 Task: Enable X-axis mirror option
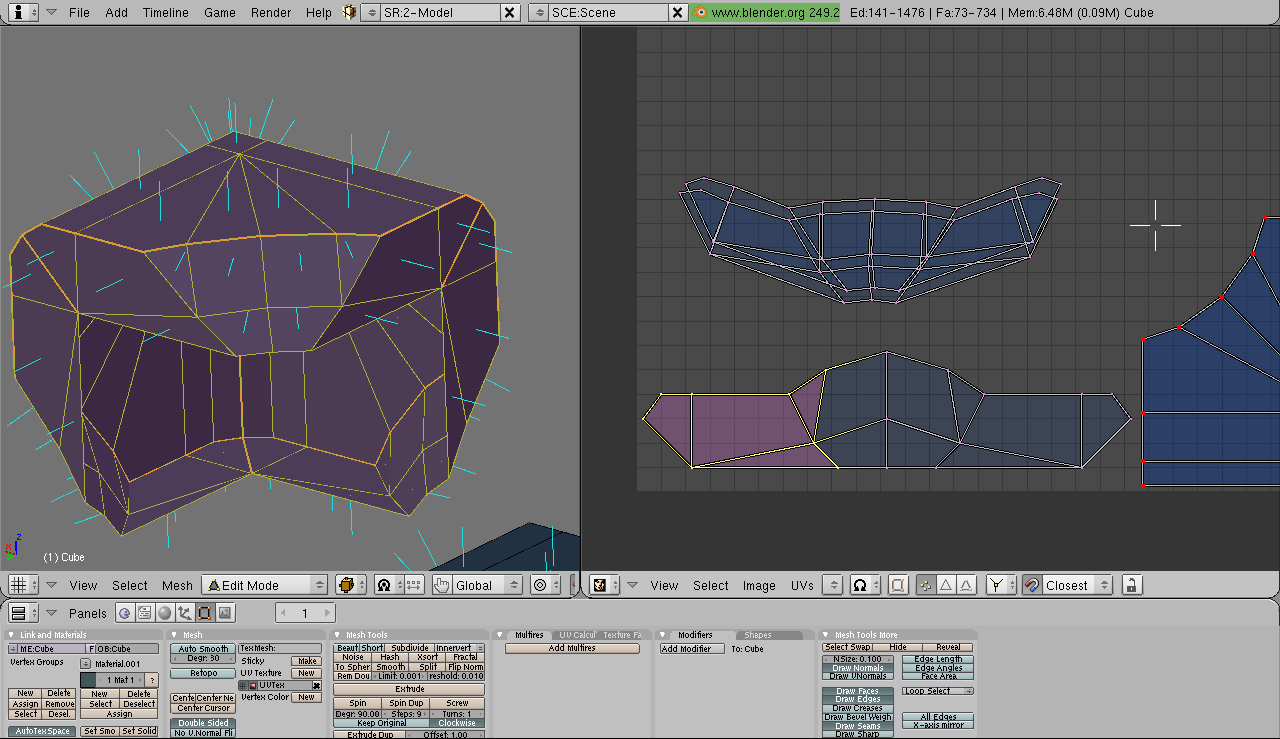pos(938,725)
